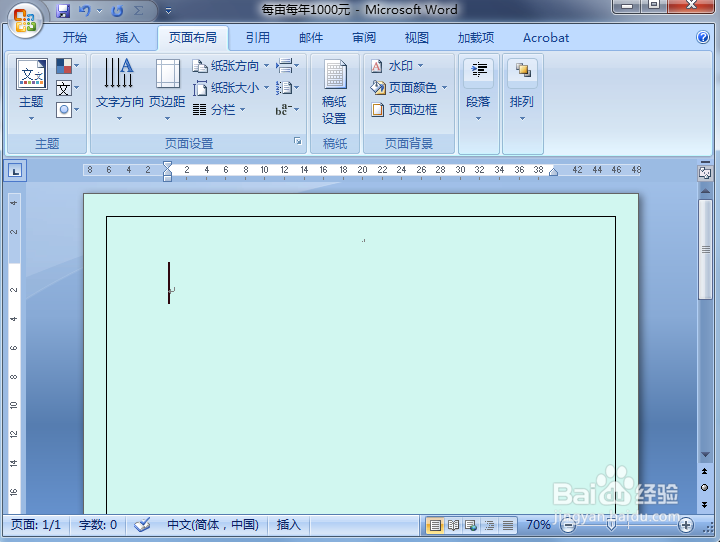Image resolution: width=720 pixels, height=542 pixels.
Task: Insert page break via Breaks icon
Action: pos(287,66)
